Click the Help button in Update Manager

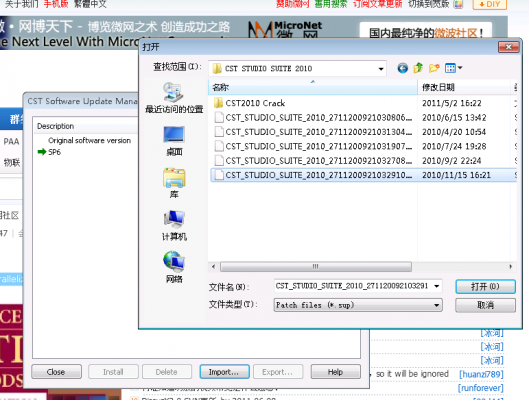[335, 372]
